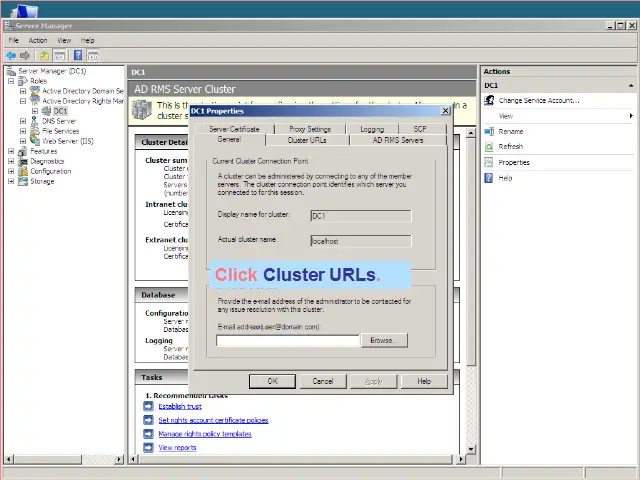Open the View submenu arrow in Actions

pyautogui.click(x=631, y=116)
